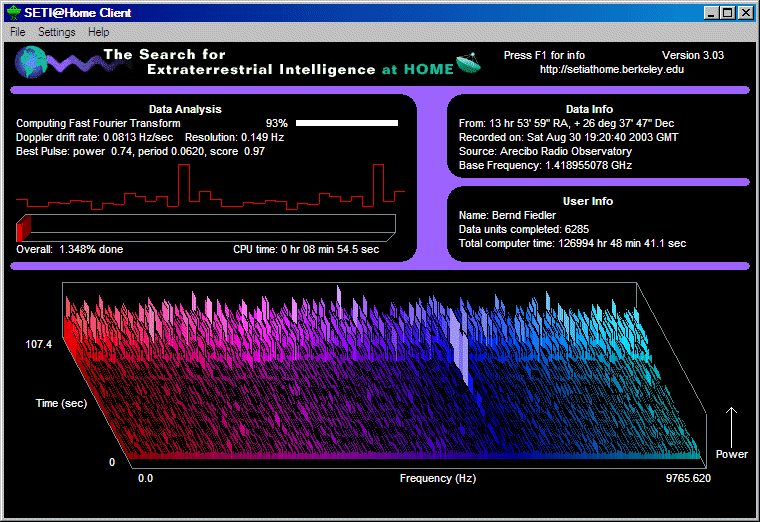Click 'Resolution: 0.149 Hz' text
The width and height of the screenshot is (760, 522).
click(234, 138)
